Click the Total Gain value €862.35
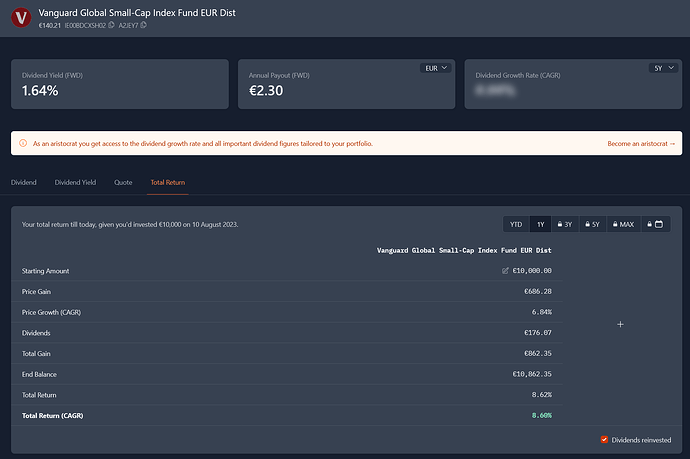The height and width of the screenshot is (459, 690). click(538, 353)
